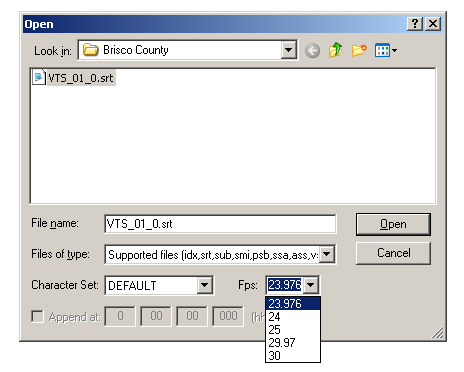Viewport: 464px width, 372px height.
Task: Select the VTS_01_0.srt file
Action: pyautogui.click(x=74, y=78)
